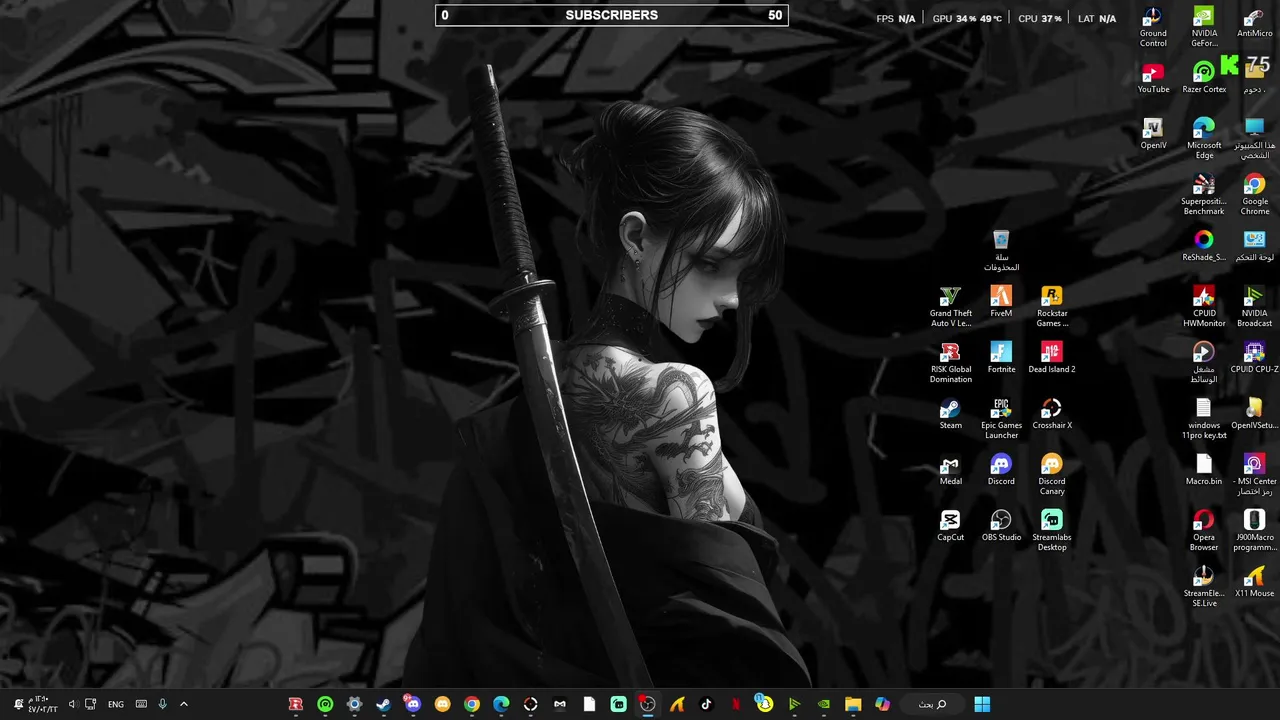Open Chrome from the taskbar
The height and width of the screenshot is (720, 1280).
[x=472, y=704]
